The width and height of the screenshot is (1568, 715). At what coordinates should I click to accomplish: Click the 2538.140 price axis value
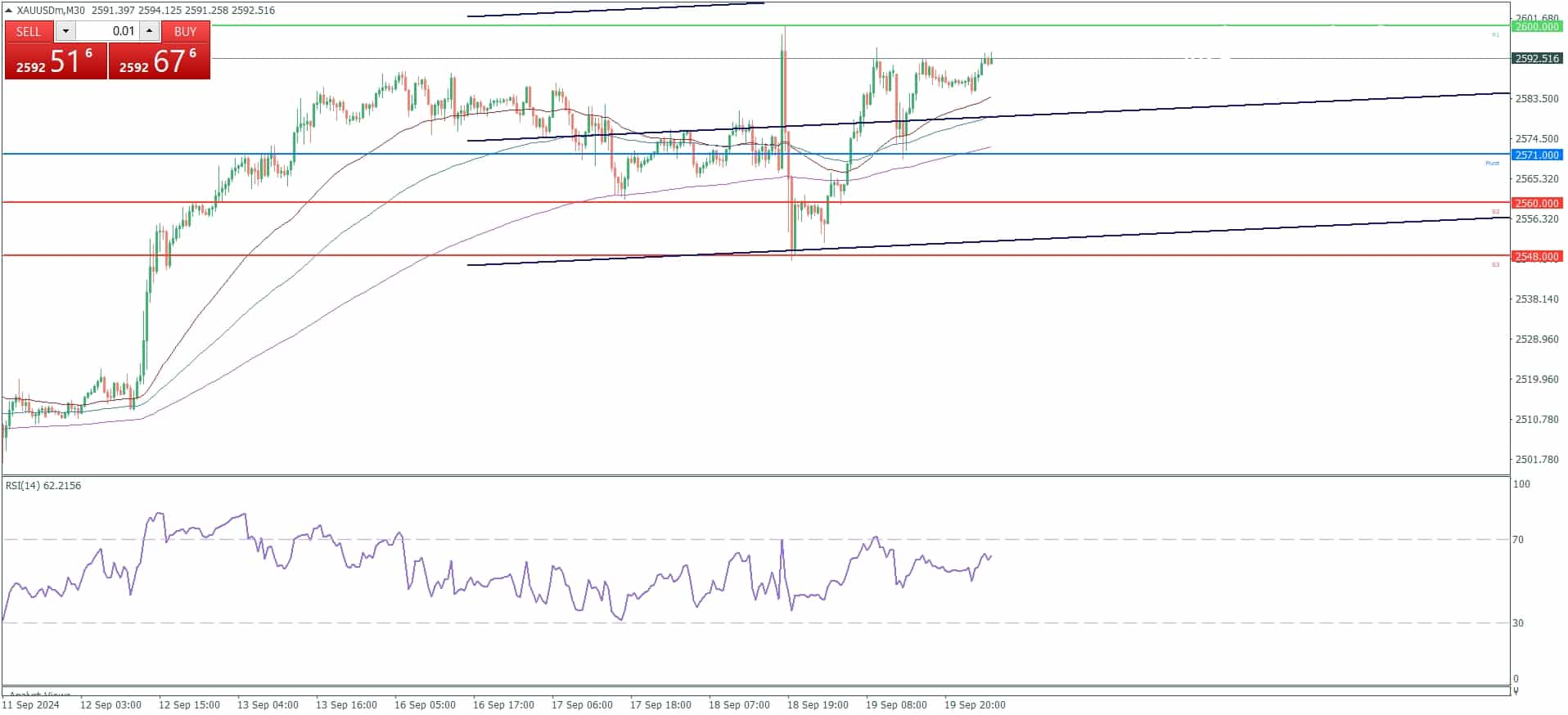pyautogui.click(x=1537, y=299)
